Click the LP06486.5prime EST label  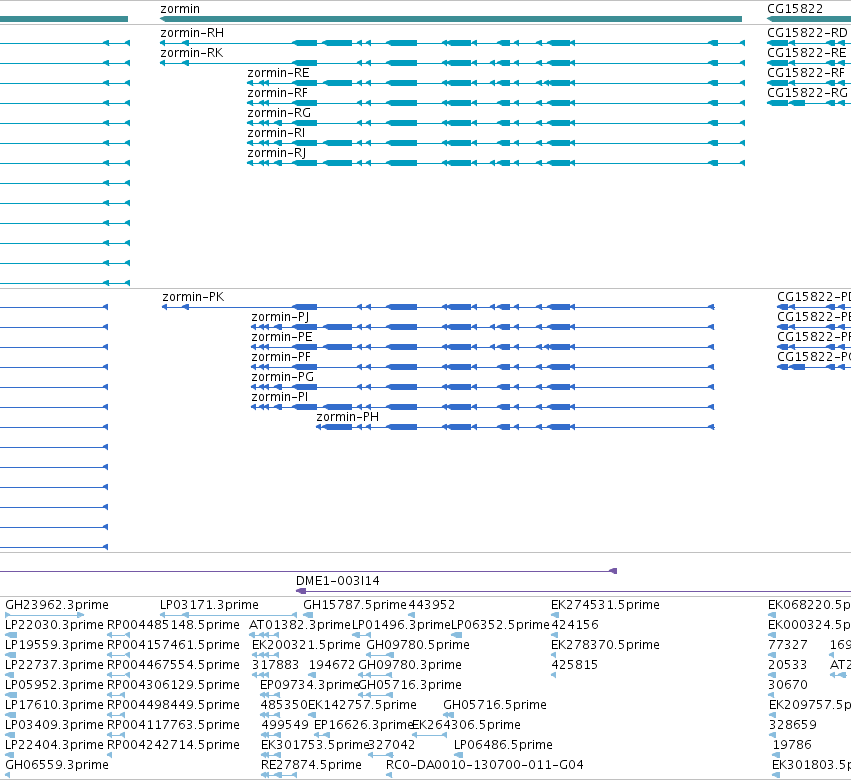(x=503, y=745)
